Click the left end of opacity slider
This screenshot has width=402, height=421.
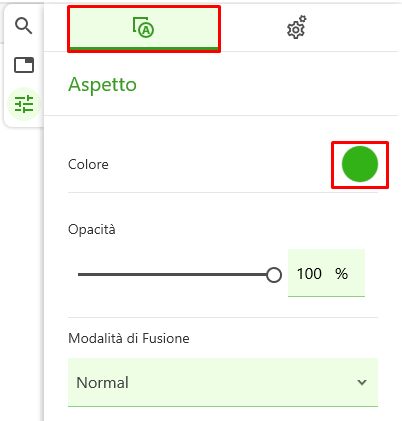(x=80, y=275)
